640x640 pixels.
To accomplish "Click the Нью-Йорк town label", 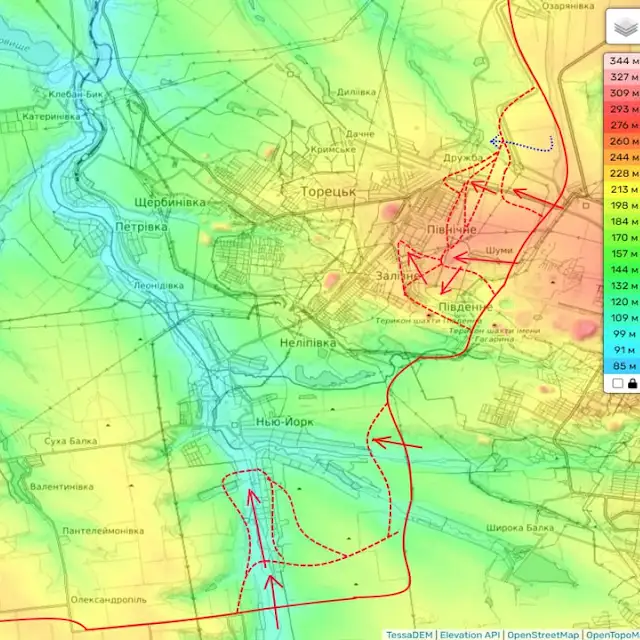I will pos(284,422).
